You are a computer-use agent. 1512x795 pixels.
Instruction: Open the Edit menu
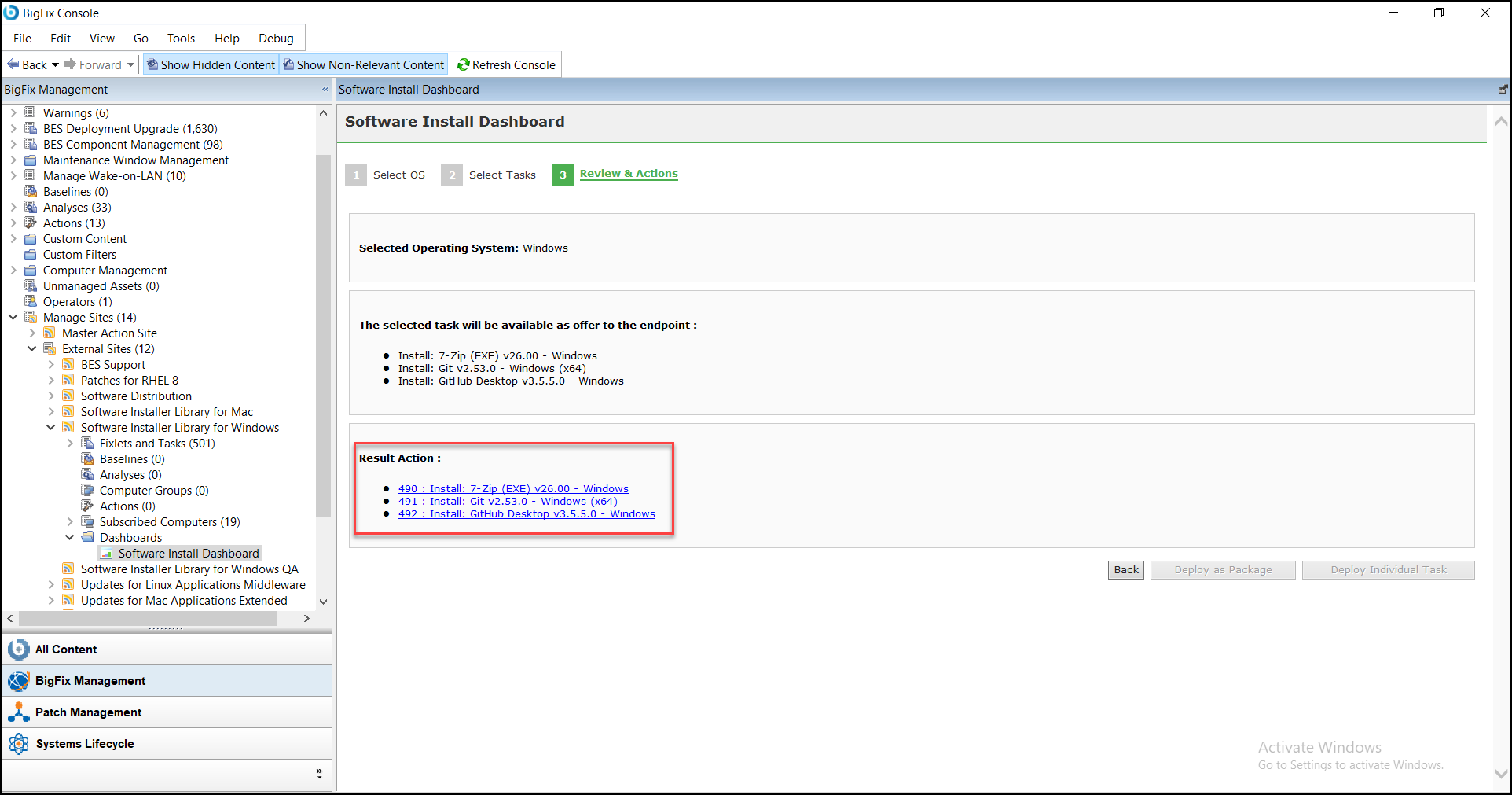[61, 38]
